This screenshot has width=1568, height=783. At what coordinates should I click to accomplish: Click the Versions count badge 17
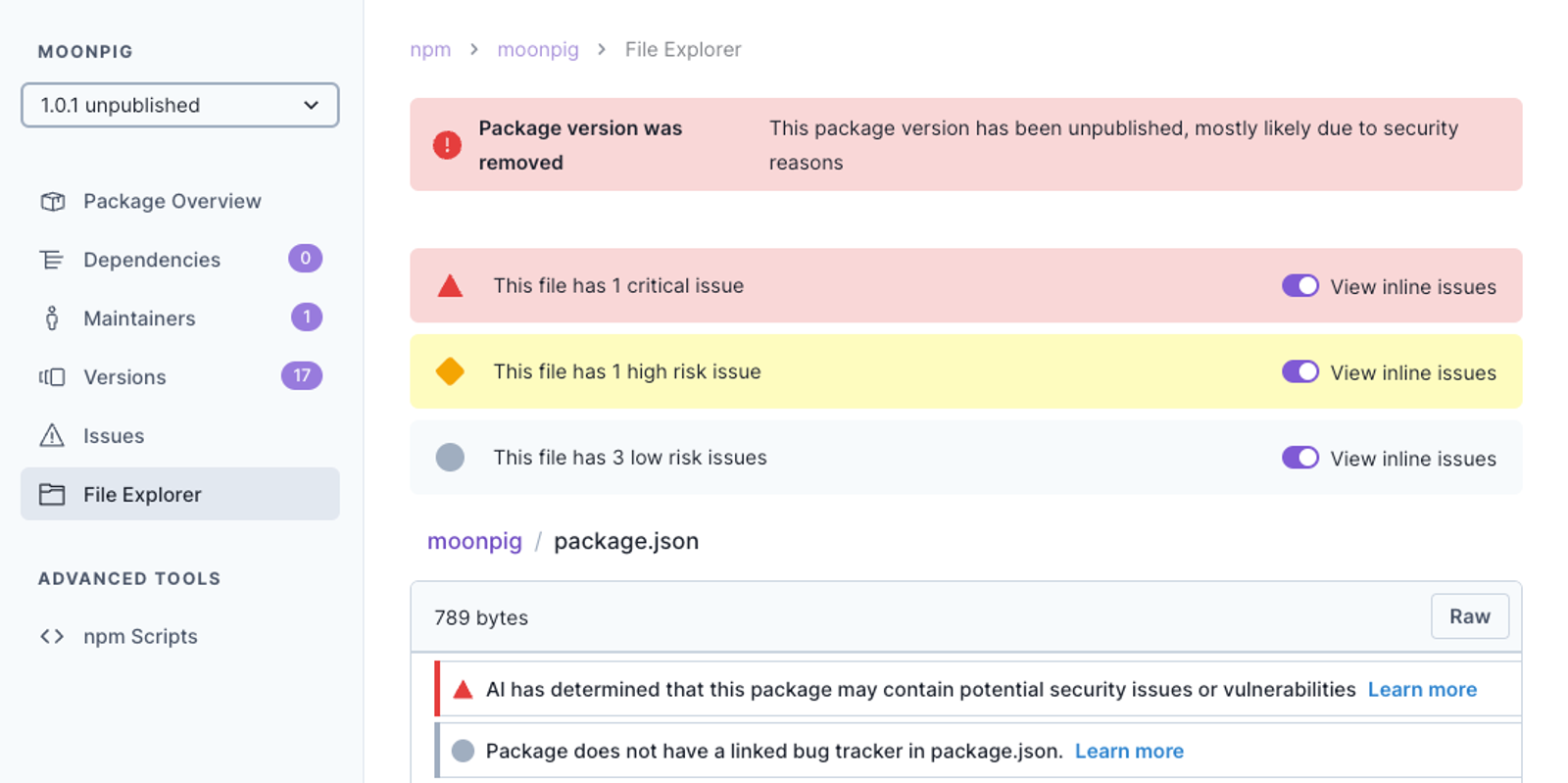pos(302,375)
